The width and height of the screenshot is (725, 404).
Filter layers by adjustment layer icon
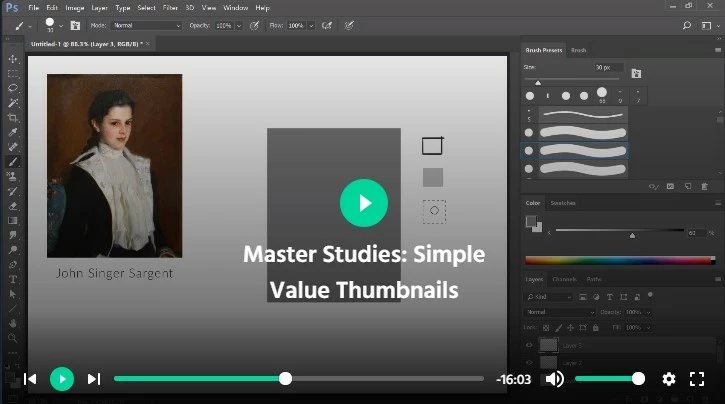596,297
